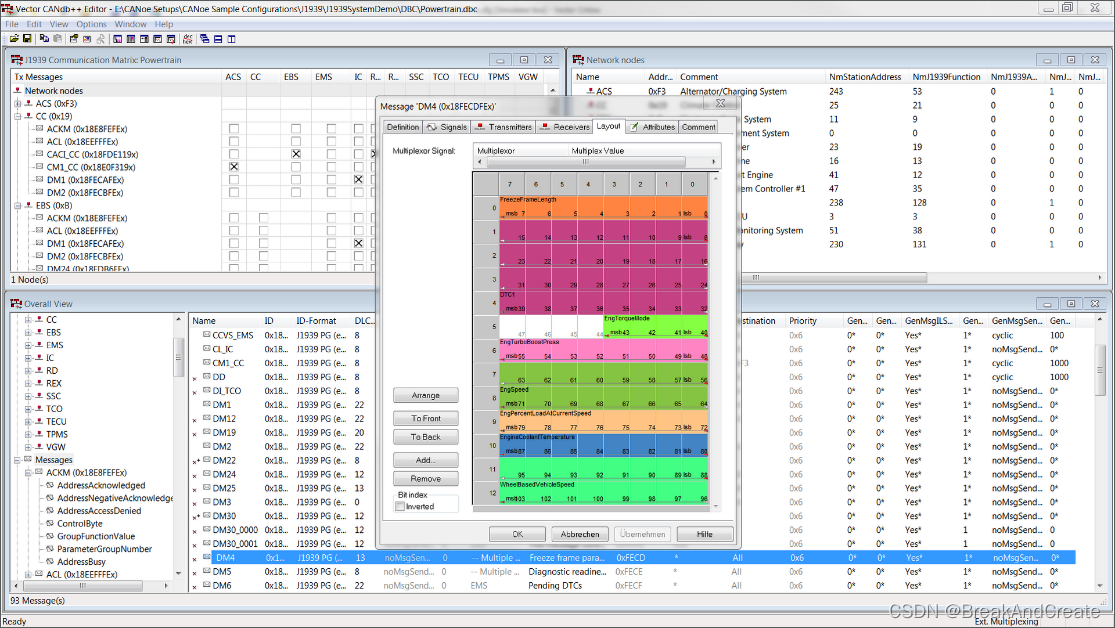Uncheck the IC checkbox for CC's DM1 row
Screen dimensions: 1115x628
pyautogui.click(x=358, y=180)
